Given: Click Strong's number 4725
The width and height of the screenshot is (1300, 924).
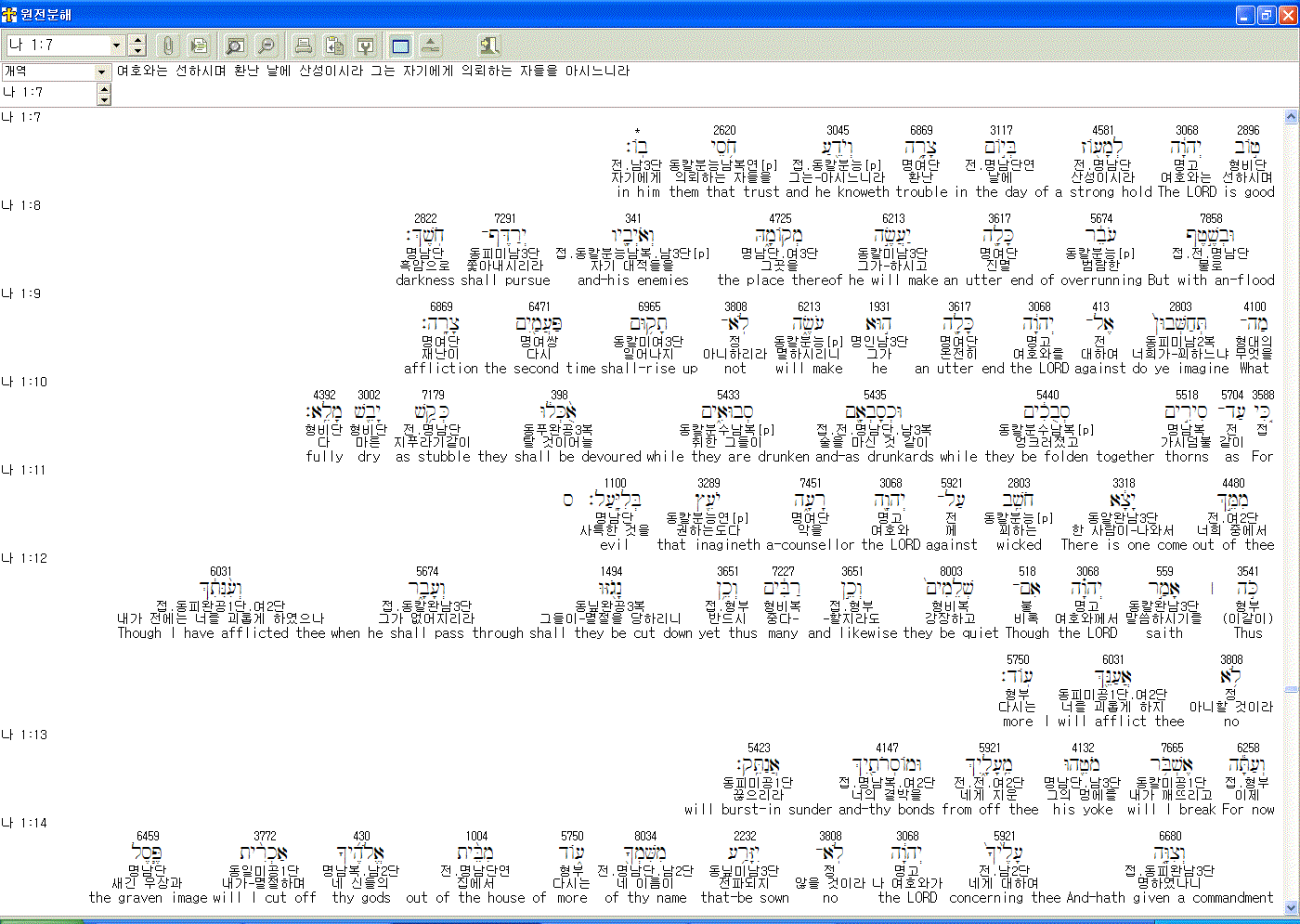Looking at the screenshot, I should pyautogui.click(x=780, y=218).
